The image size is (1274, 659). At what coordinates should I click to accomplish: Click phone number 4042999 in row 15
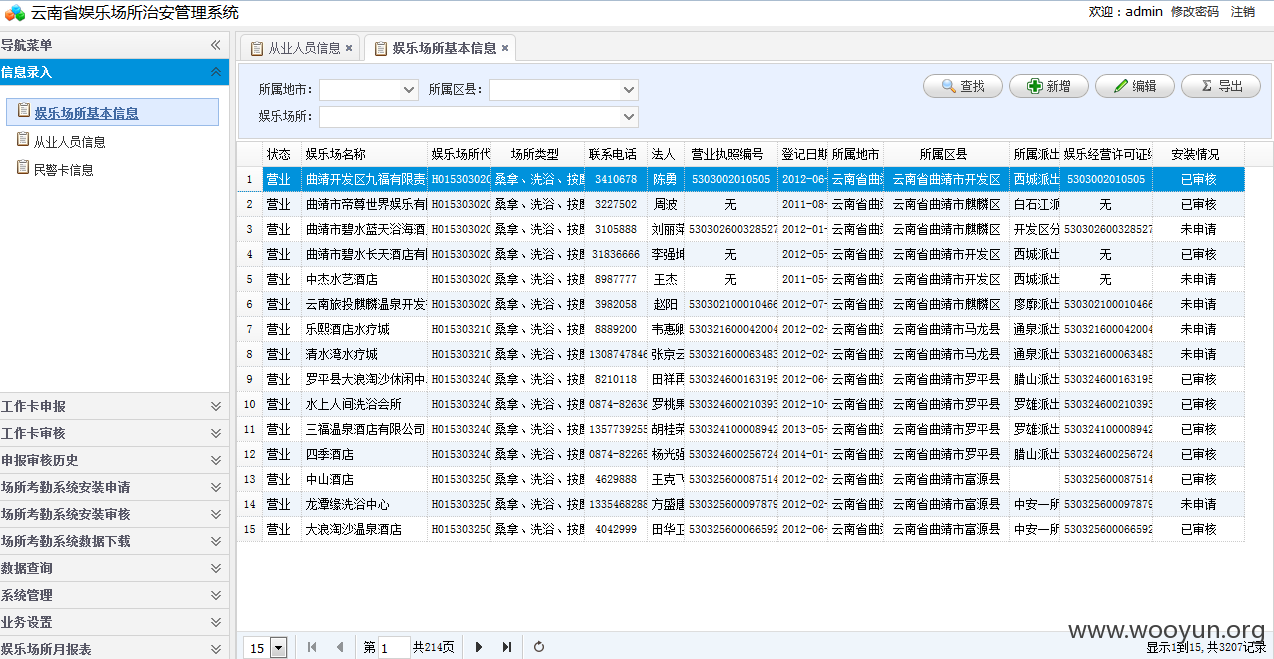point(616,529)
